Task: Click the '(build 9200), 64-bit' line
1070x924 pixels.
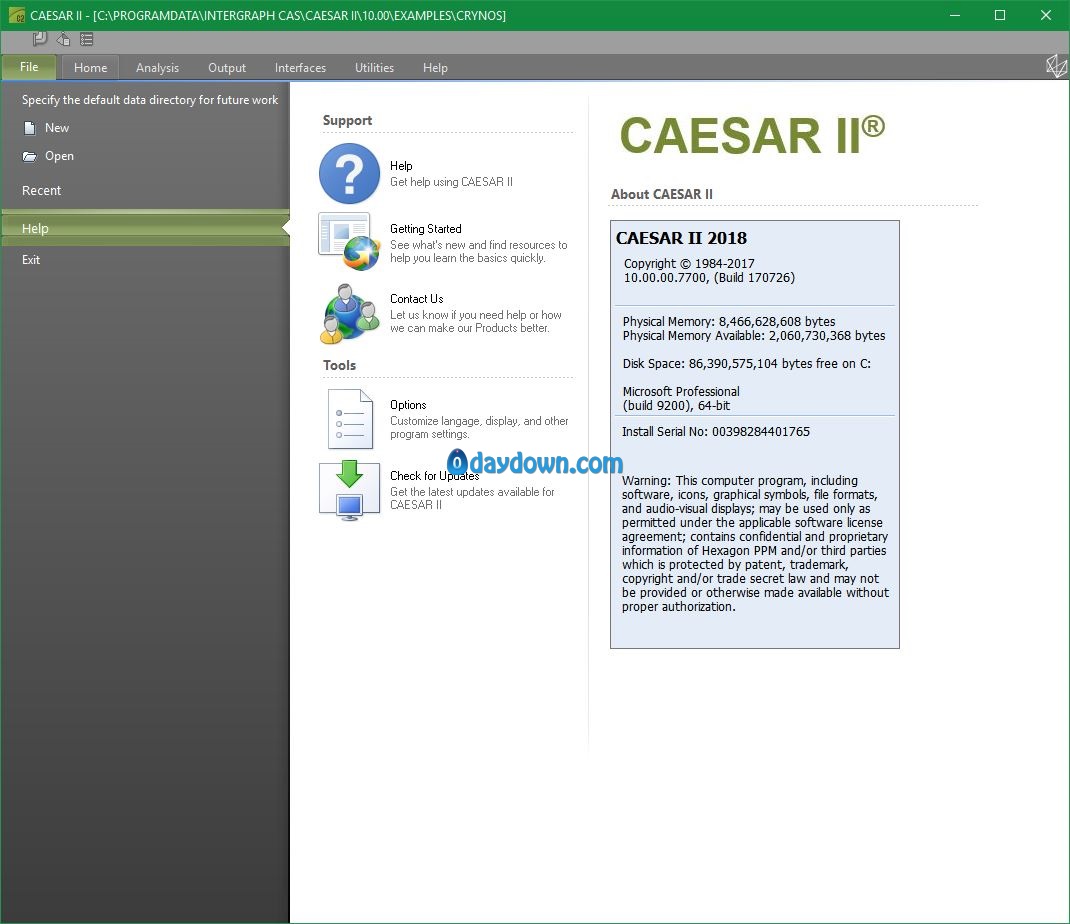Action: coord(676,406)
